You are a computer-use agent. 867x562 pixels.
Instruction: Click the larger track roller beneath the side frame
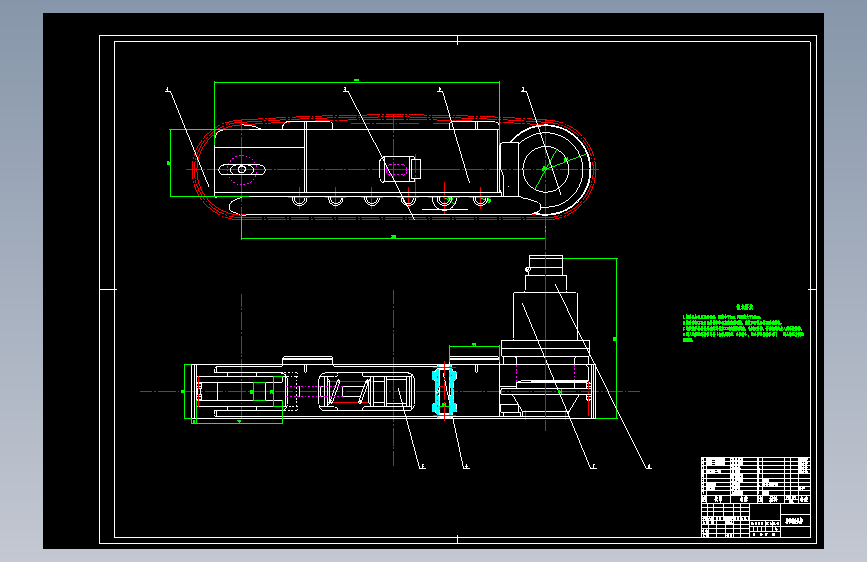point(444,202)
